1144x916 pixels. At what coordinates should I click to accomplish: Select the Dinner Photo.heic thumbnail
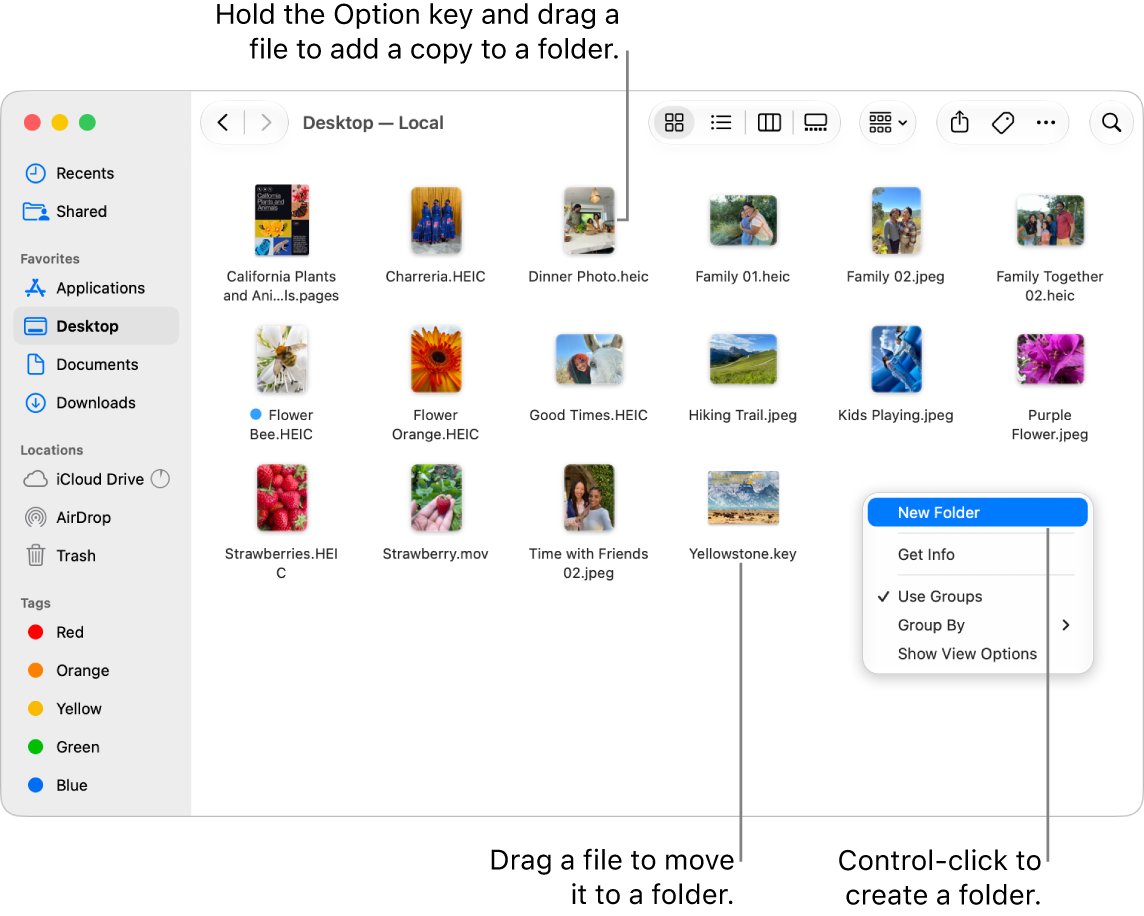point(589,220)
